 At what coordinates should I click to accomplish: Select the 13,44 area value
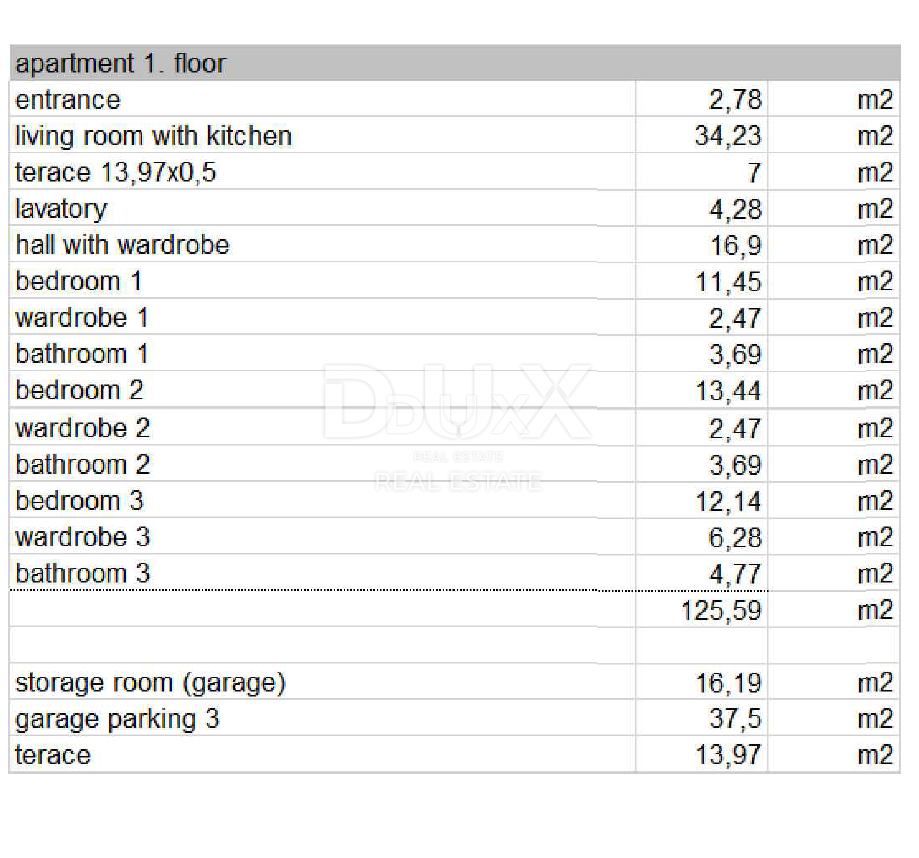(x=728, y=390)
